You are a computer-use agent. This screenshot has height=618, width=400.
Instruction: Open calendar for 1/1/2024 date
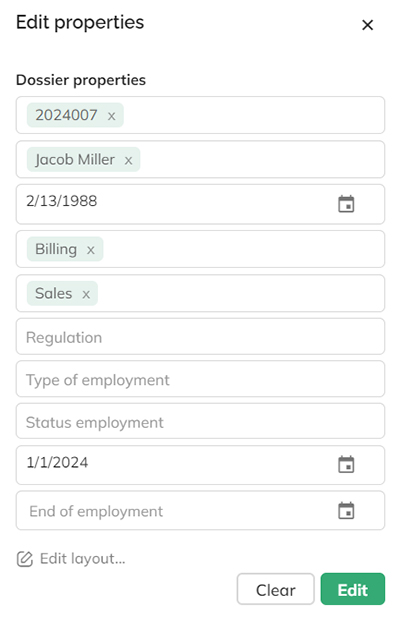pos(346,464)
